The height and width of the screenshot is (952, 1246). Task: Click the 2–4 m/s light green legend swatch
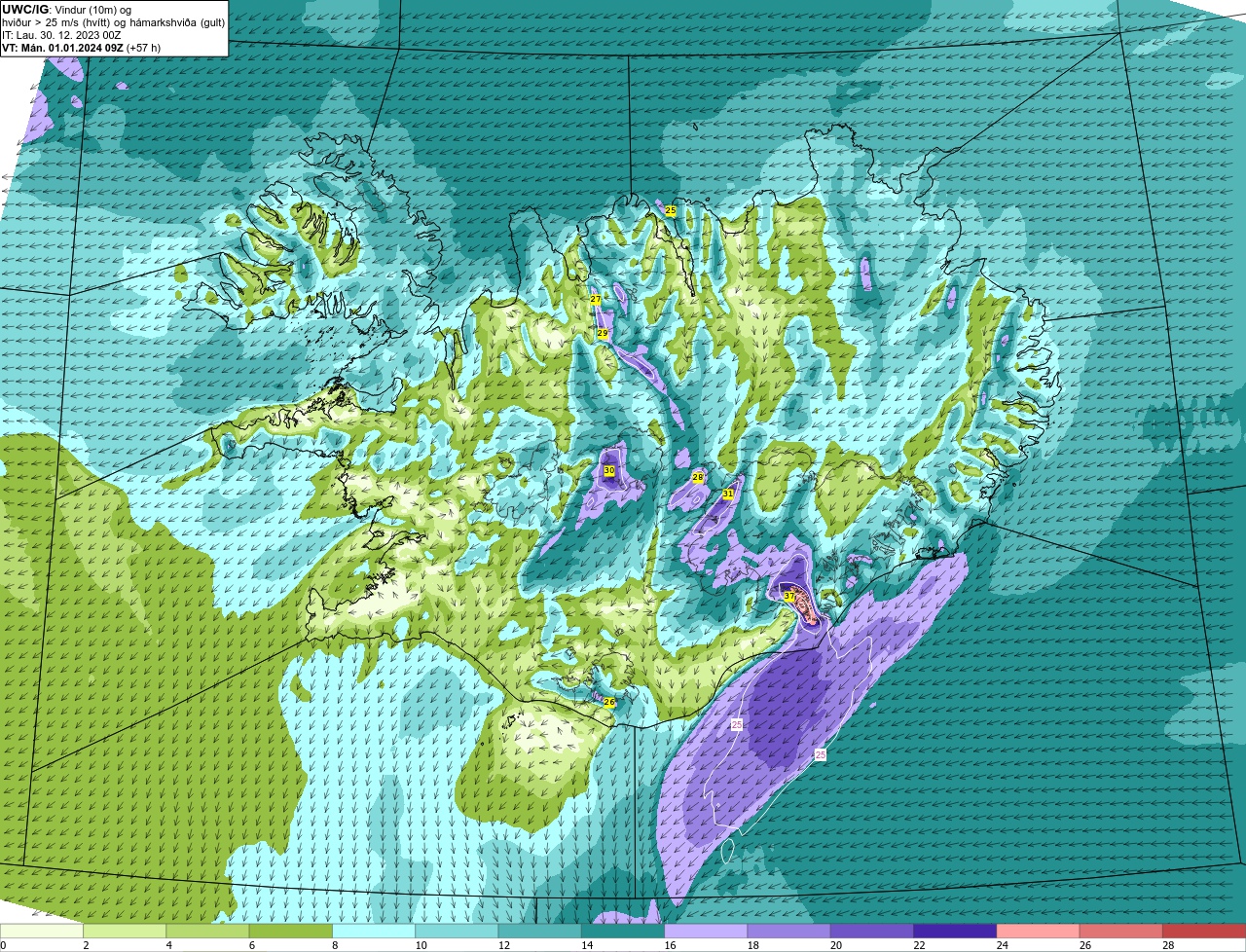(x=125, y=931)
